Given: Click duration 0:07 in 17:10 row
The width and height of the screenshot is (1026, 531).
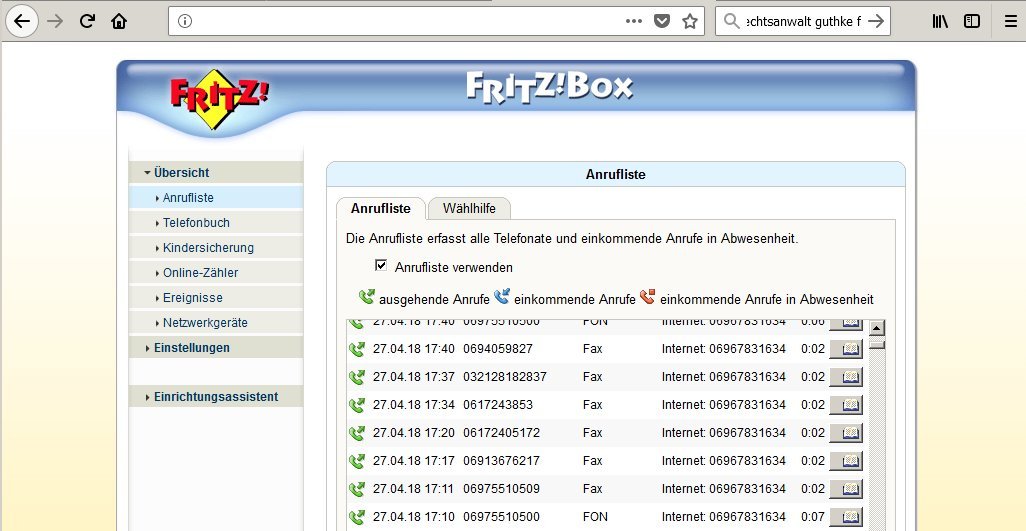Looking at the screenshot, I should click(x=813, y=517).
